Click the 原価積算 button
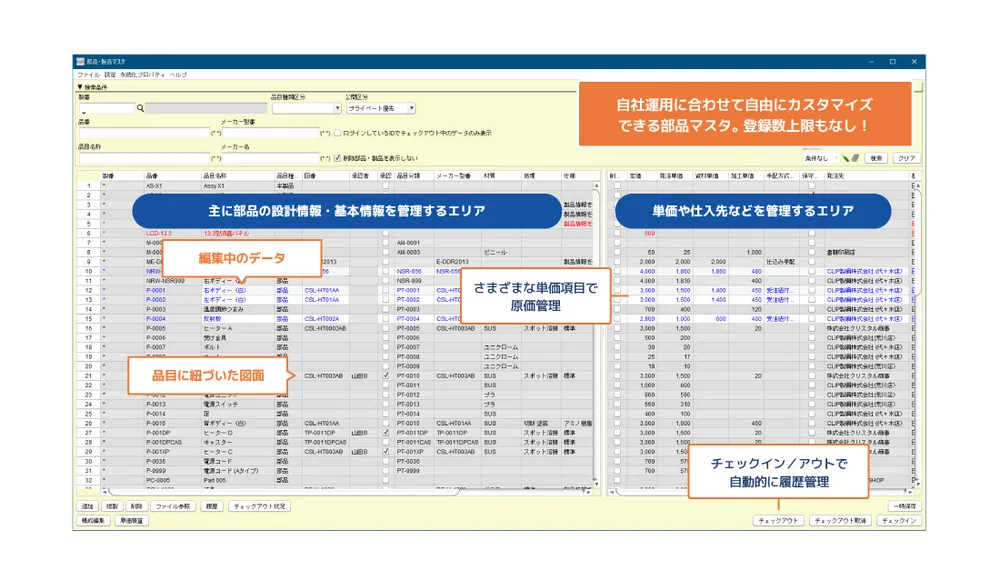1000x580 pixels. [x=132, y=521]
